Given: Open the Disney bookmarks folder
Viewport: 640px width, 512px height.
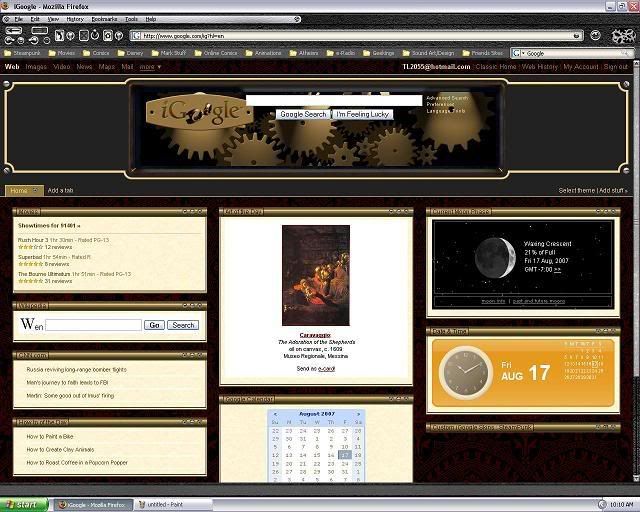Looking at the screenshot, I should point(131,53).
